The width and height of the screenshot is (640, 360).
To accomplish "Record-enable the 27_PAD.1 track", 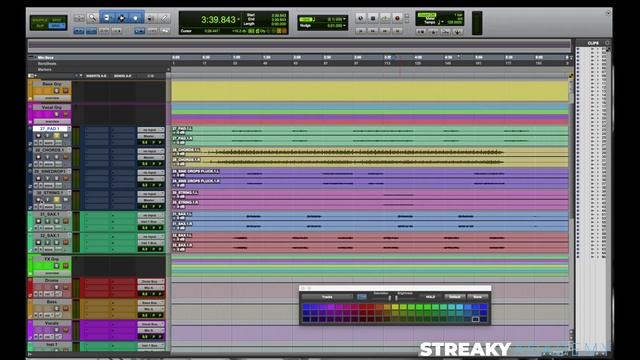I will (x=38, y=136).
